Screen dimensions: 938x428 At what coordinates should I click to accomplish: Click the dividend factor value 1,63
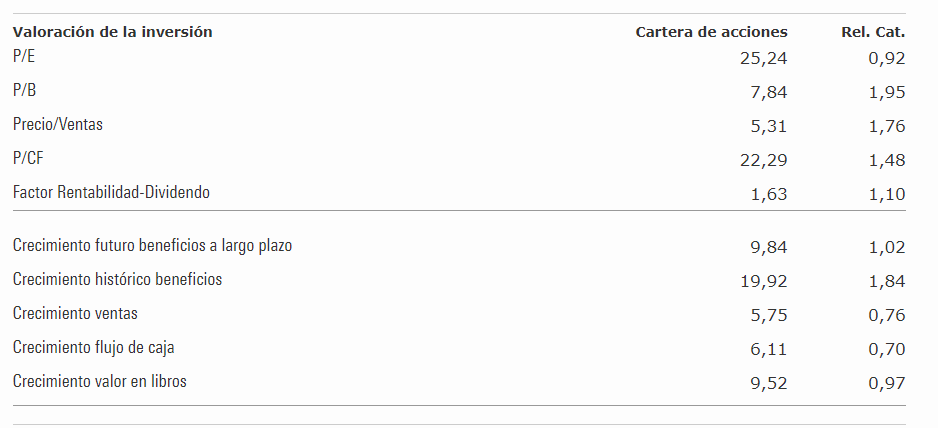[x=768, y=193]
